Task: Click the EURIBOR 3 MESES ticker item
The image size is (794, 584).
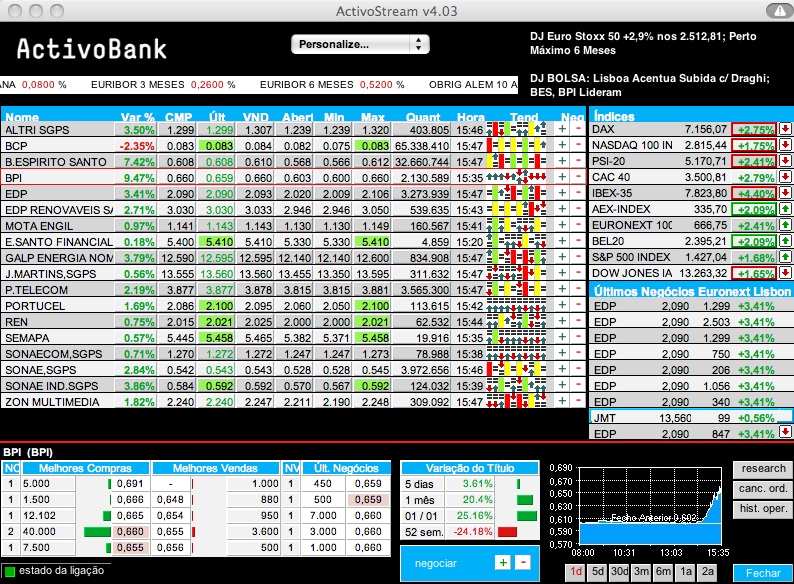Action: tap(163, 85)
